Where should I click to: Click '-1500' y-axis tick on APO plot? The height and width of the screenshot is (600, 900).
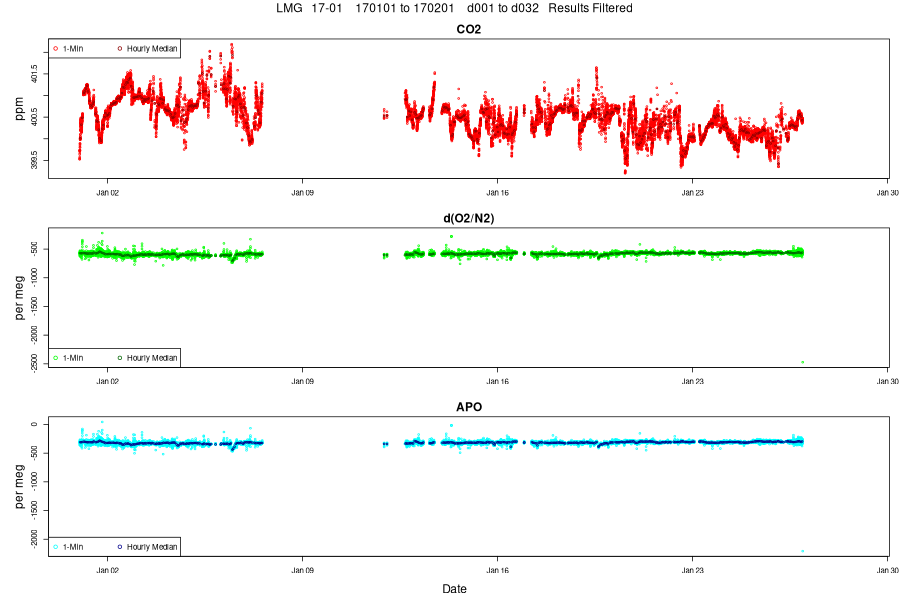pyautogui.click(x=34, y=510)
